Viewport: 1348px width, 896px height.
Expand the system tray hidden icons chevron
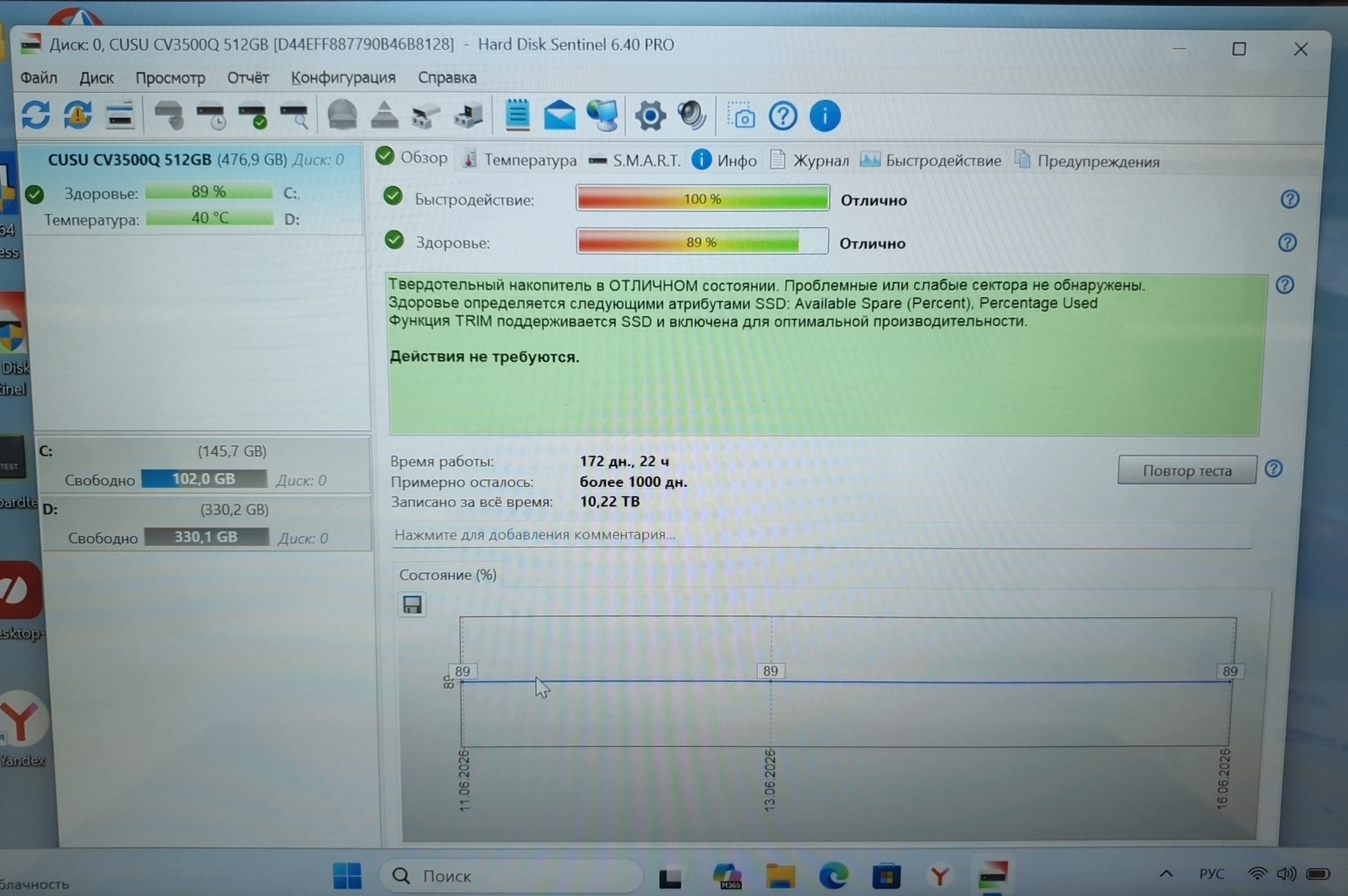[1165, 874]
